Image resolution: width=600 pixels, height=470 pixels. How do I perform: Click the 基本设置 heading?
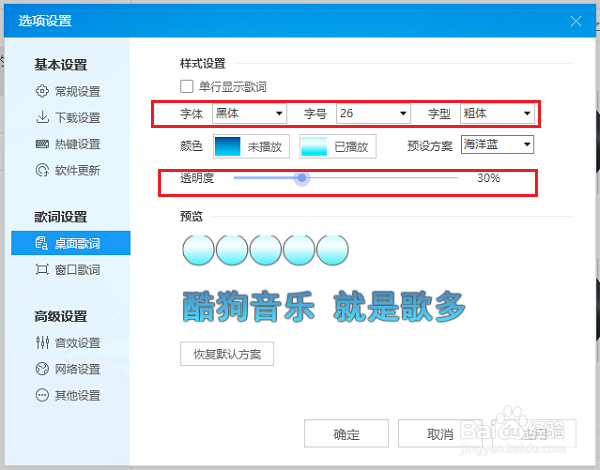(61, 64)
